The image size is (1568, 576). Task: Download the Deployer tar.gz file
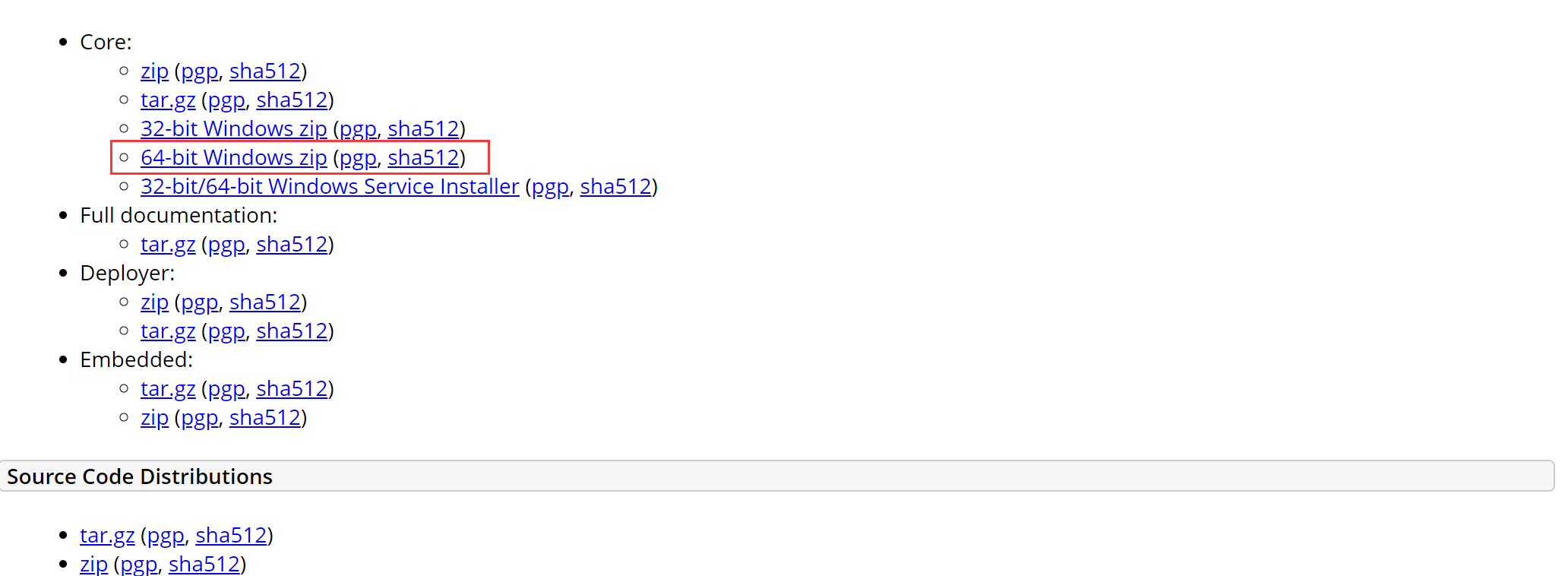coord(168,331)
